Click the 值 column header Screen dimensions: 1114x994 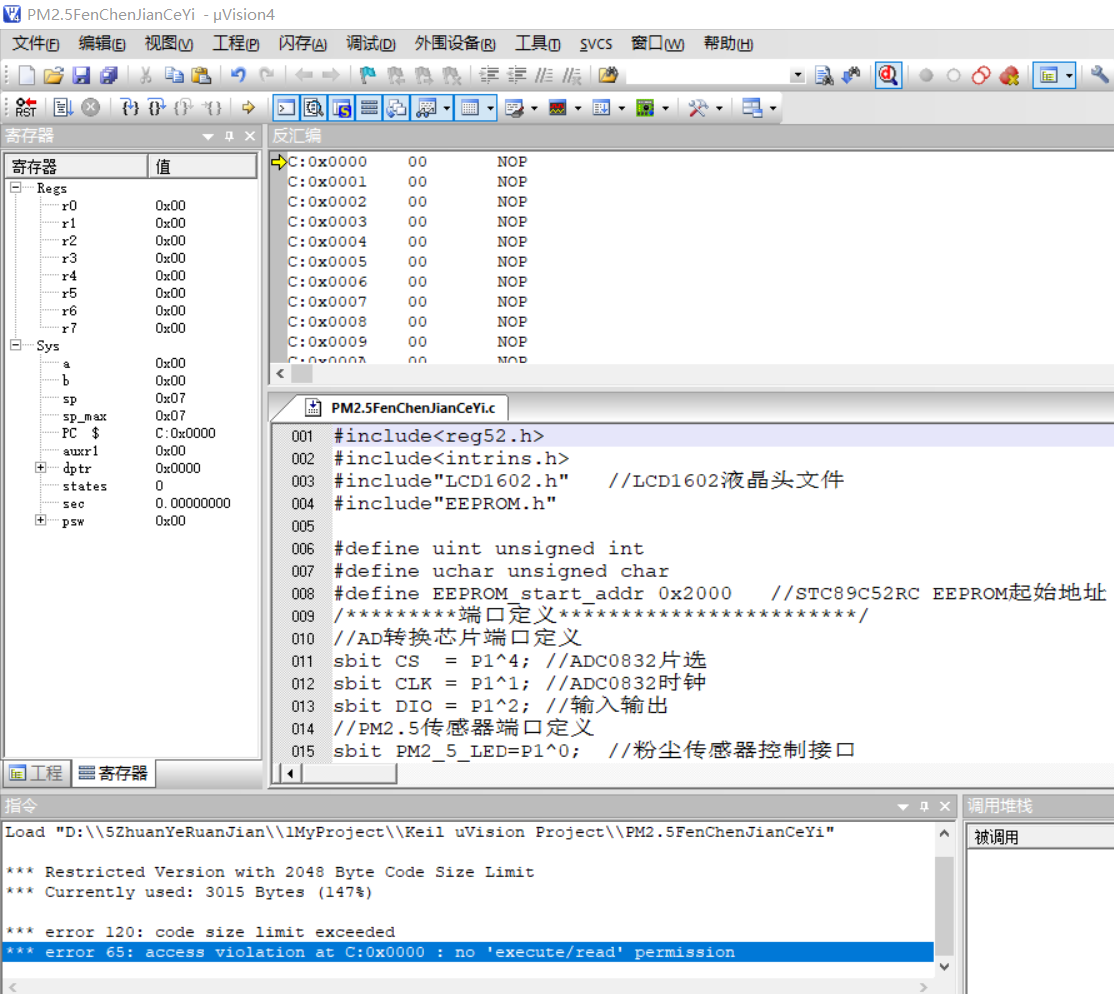coord(202,166)
